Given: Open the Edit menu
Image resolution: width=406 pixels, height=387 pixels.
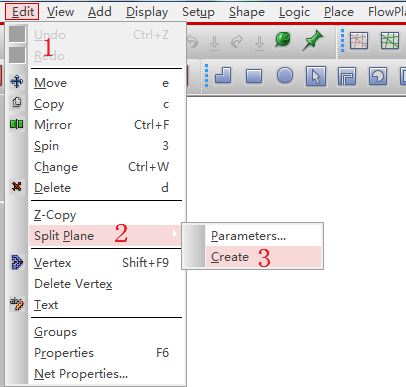Looking at the screenshot, I should (x=22, y=12).
